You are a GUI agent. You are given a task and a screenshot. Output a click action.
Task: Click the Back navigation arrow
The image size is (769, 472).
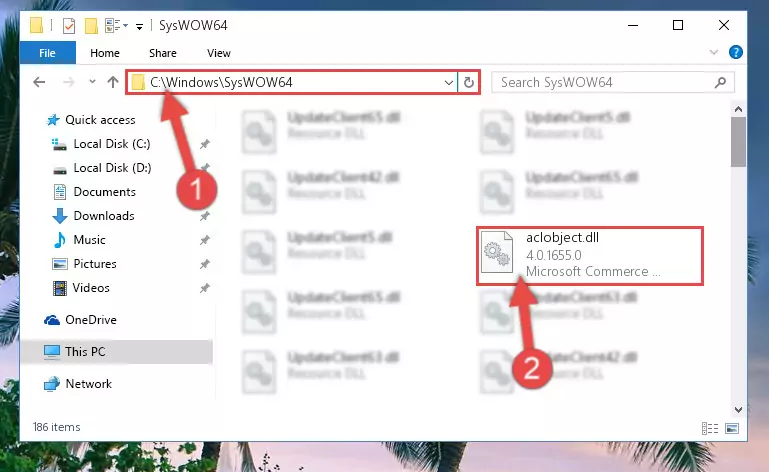pyautogui.click(x=39, y=82)
